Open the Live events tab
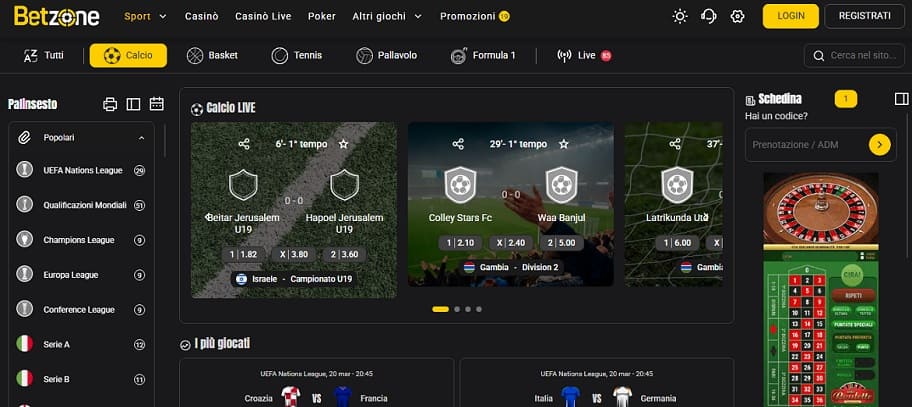 (x=584, y=56)
